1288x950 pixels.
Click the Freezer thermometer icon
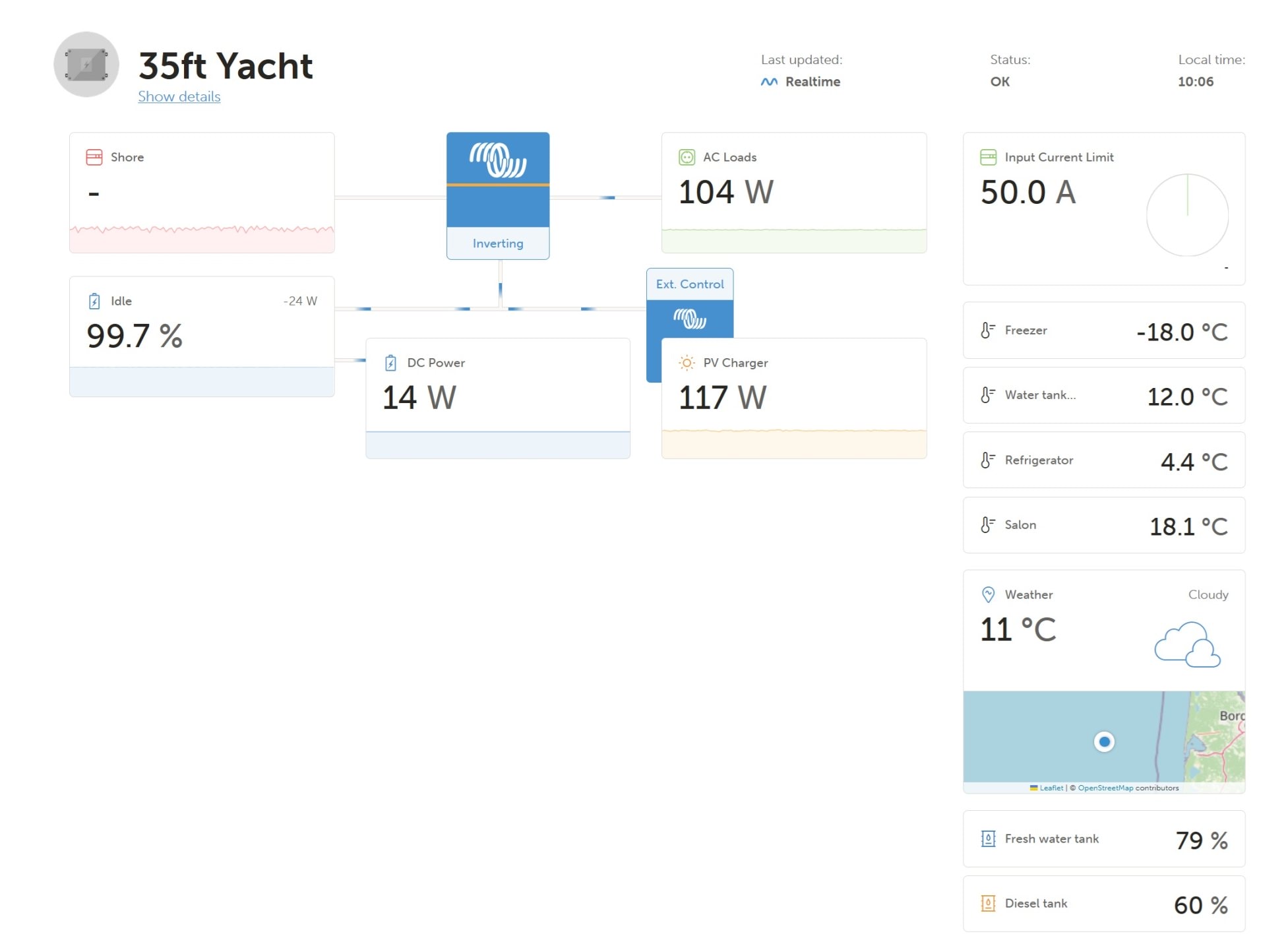(987, 331)
